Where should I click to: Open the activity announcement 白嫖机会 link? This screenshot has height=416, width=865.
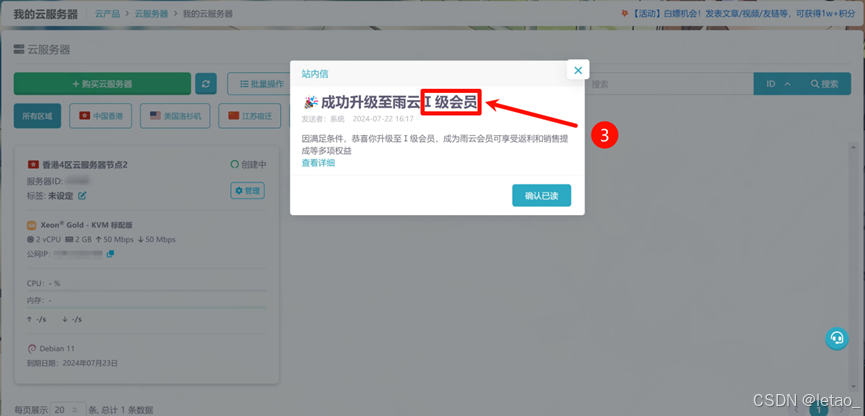[739, 13]
